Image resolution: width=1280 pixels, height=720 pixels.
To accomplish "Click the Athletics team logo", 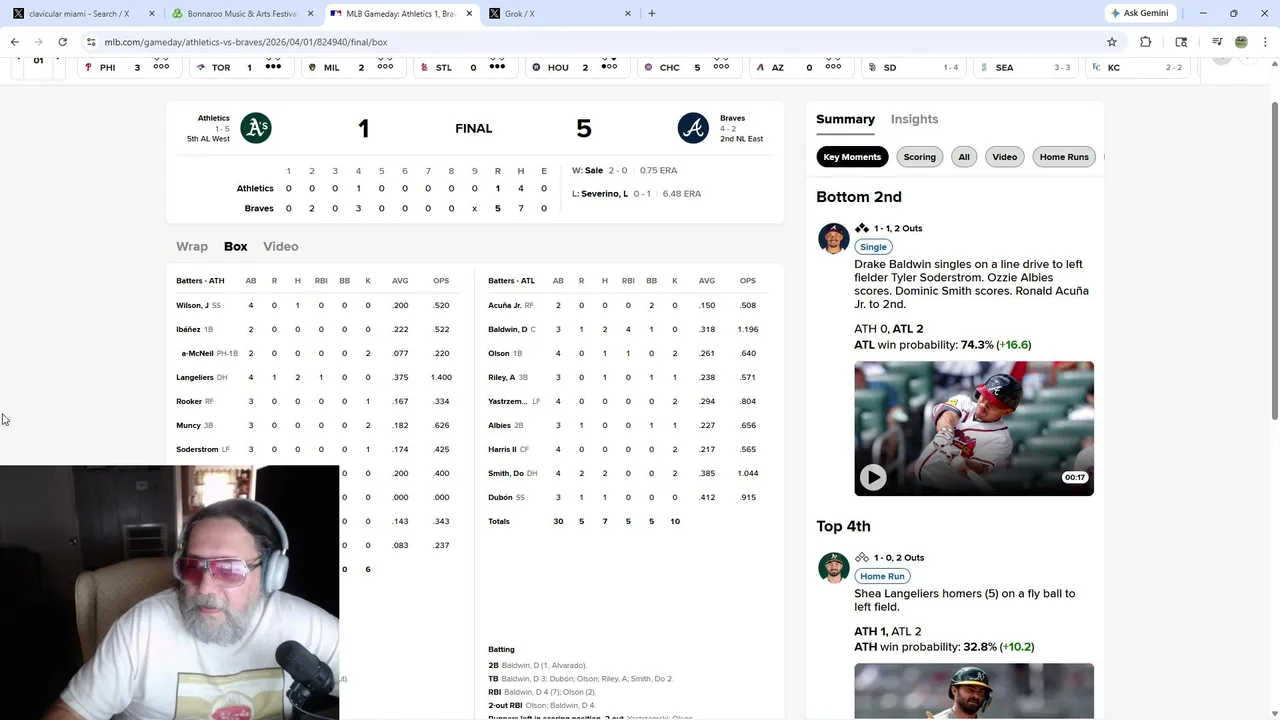I will coord(256,128).
